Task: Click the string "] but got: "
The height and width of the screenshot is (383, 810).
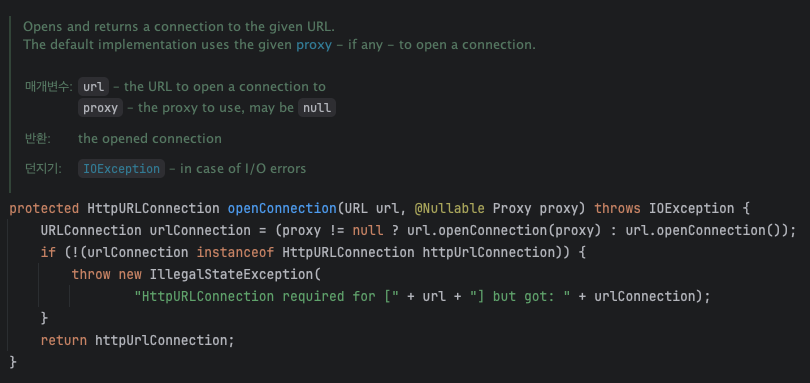Action: tap(520, 297)
